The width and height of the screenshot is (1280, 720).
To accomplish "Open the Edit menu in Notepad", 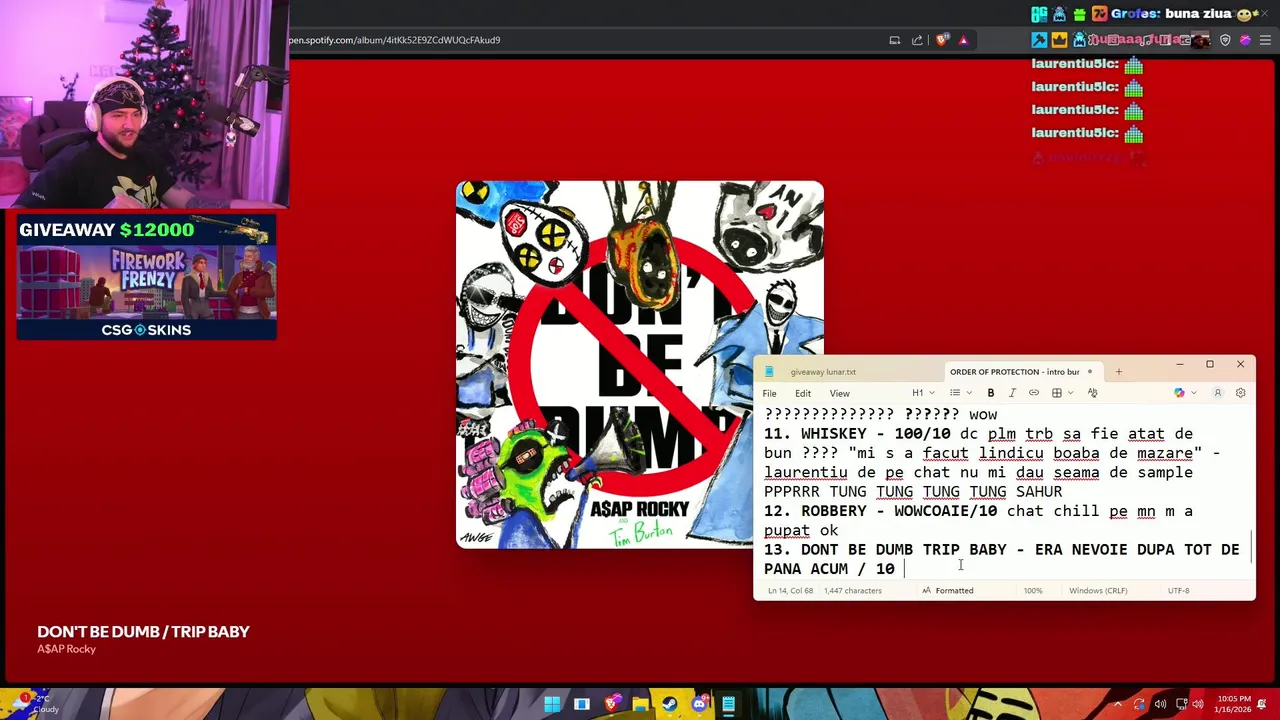I will [x=803, y=393].
